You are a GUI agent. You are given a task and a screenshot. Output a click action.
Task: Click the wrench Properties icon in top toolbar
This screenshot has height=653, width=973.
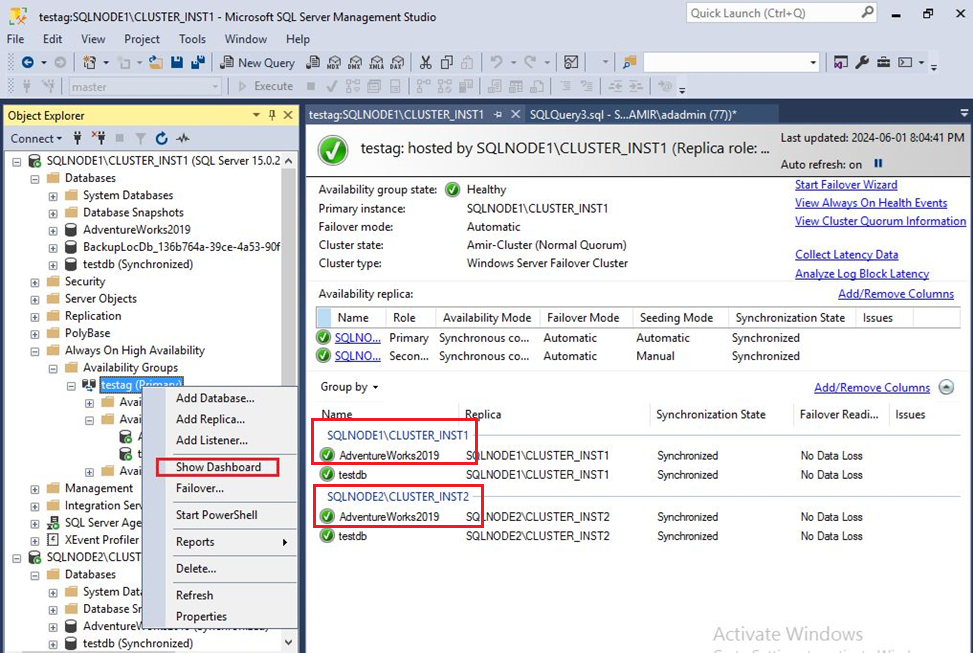point(861,63)
